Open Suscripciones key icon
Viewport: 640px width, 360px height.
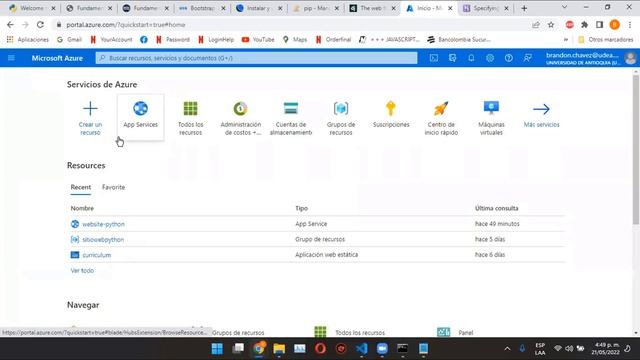click(391, 109)
